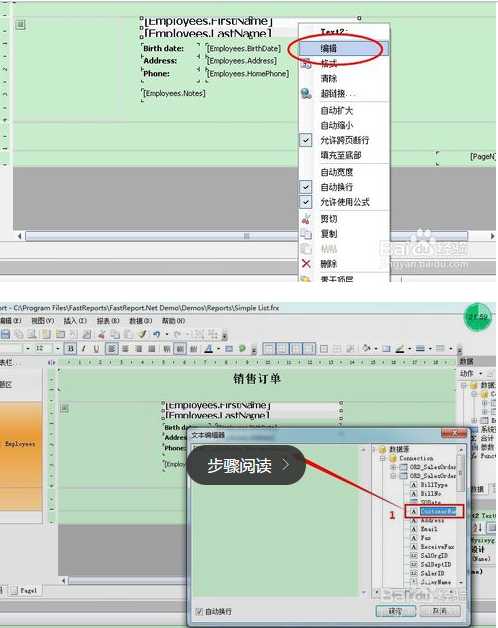498x628 pixels.
Task: Choose 编辑 in the context menu
Action: tap(343, 48)
